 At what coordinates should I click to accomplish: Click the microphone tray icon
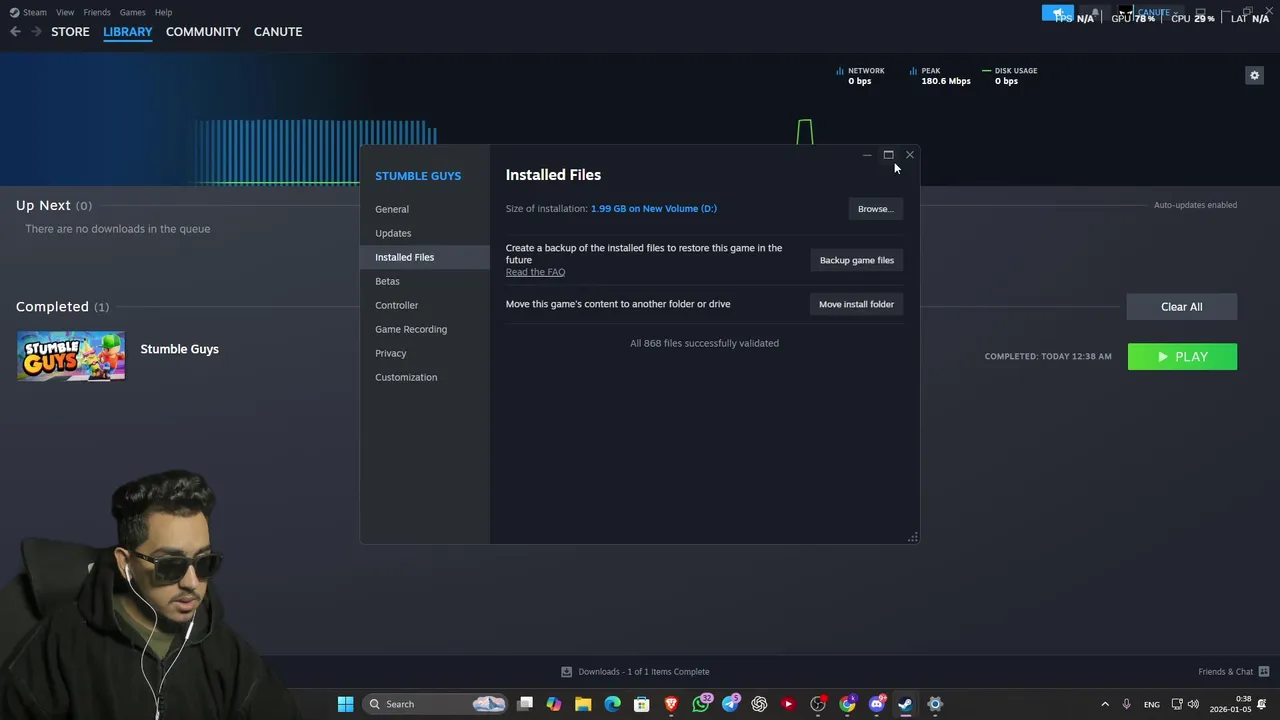(x=1127, y=704)
